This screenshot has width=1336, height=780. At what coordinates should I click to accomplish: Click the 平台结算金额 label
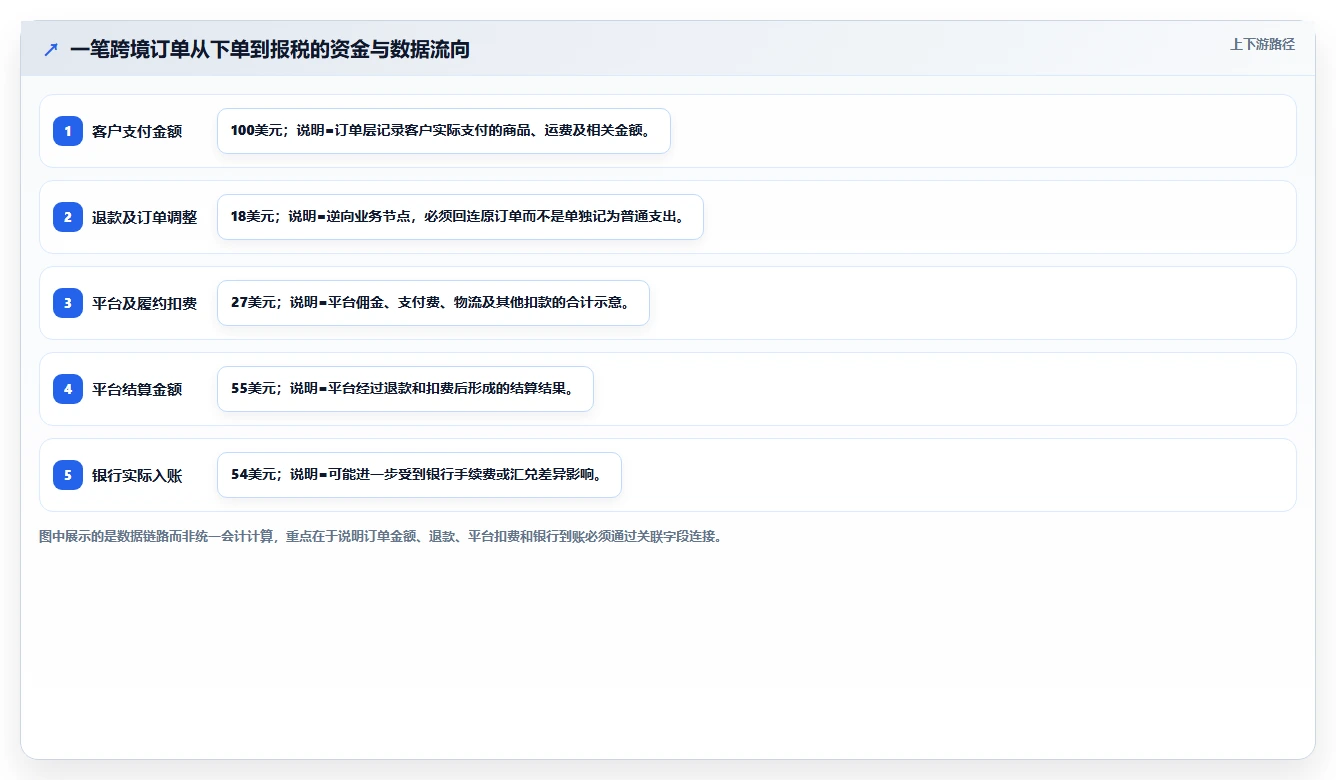pyautogui.click(x=137, y=389)
